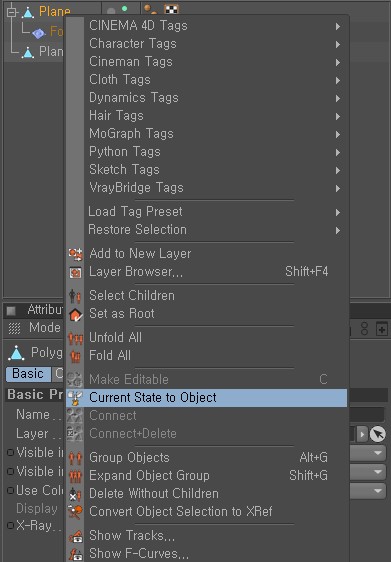
Task: Click the new attribute manager plus icon
Action: click(382, 329)
